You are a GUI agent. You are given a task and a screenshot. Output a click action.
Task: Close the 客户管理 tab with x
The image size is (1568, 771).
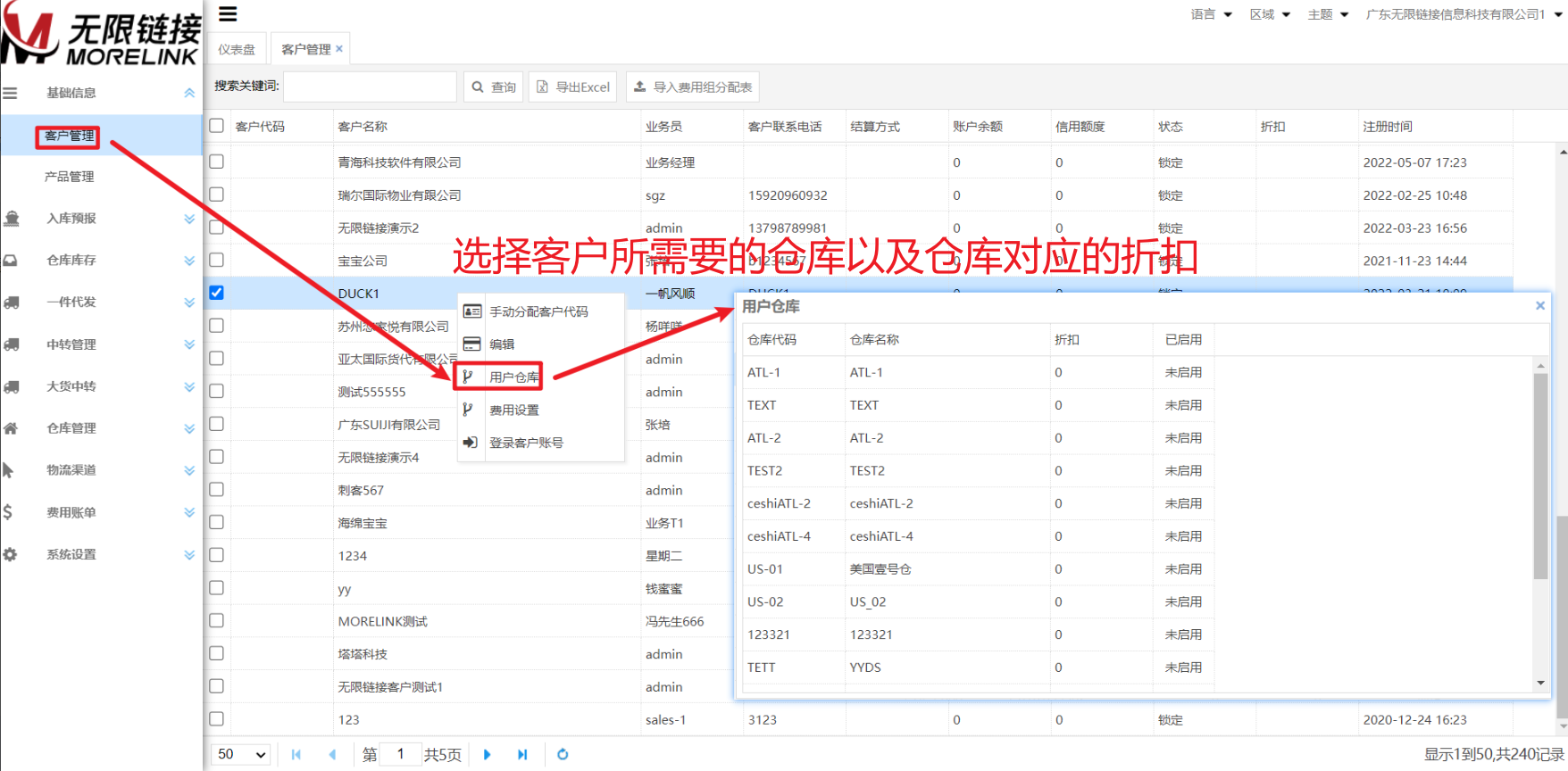coord(339,49)
